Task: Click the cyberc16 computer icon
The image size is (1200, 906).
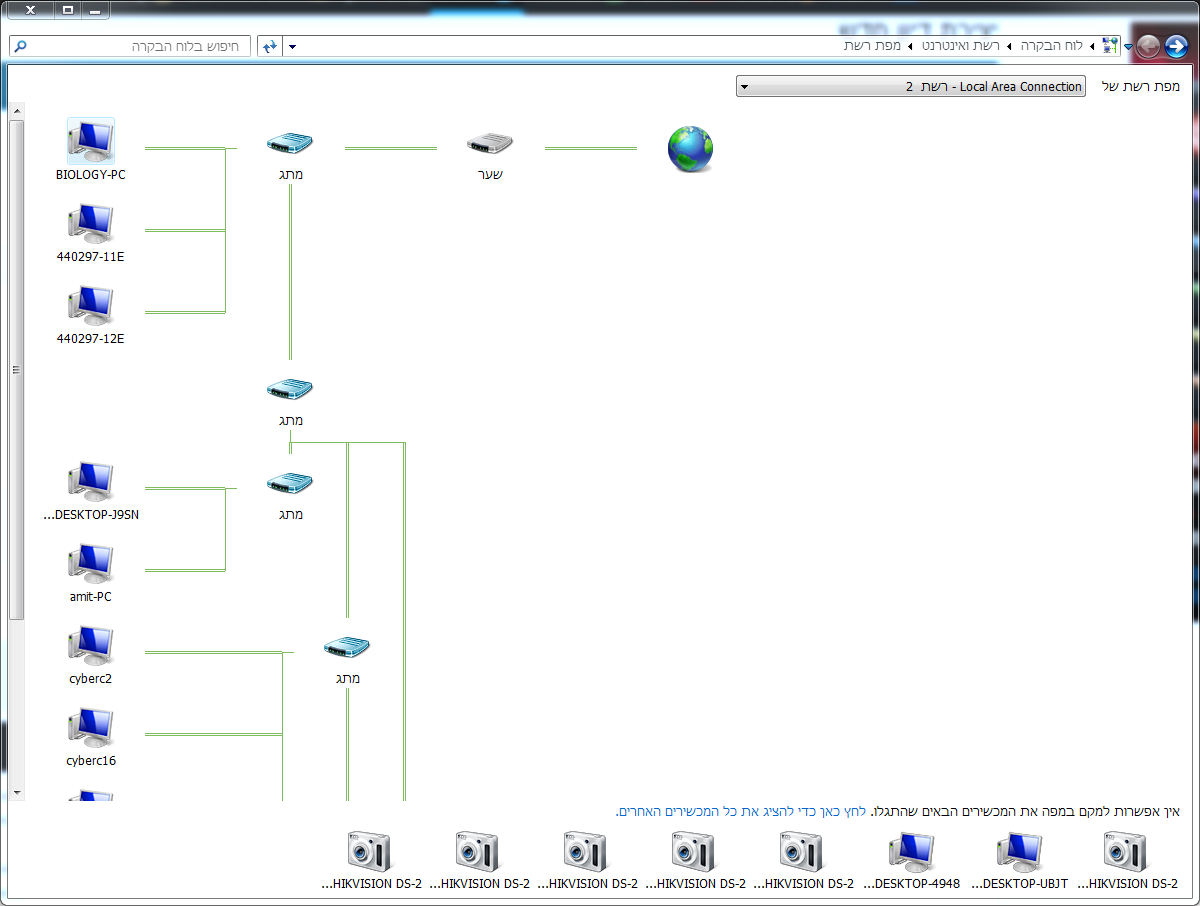Action: pyautogui.click(x=91, y=729)
